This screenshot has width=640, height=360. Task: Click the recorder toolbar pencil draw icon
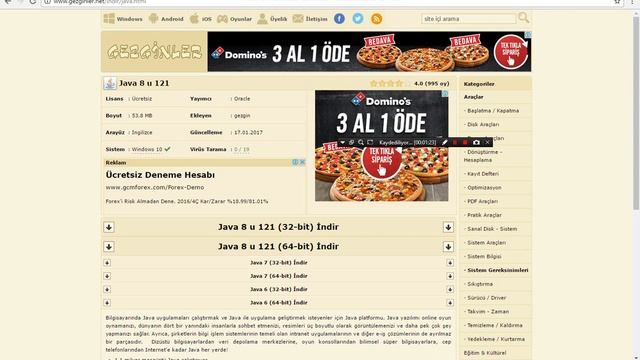(x=444, y=142)
